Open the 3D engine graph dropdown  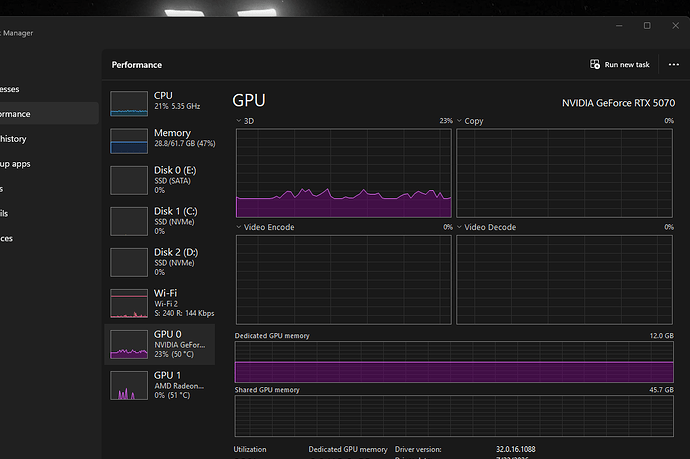239,121
